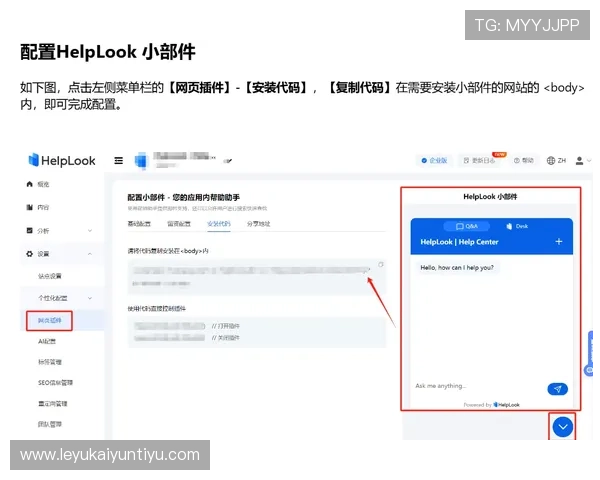This screenshot has height=480, width=600.
Task: Click the blue site avatar in the header
Action: click(x=141, y=161)
